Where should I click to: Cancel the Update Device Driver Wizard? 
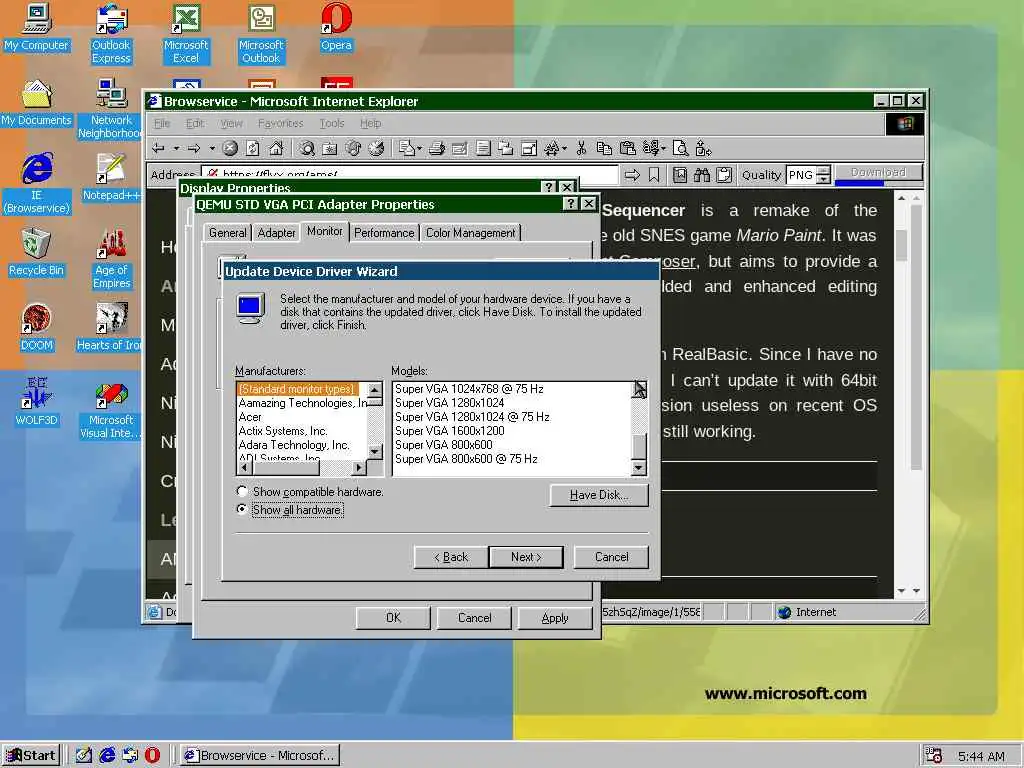pos(611,557)
